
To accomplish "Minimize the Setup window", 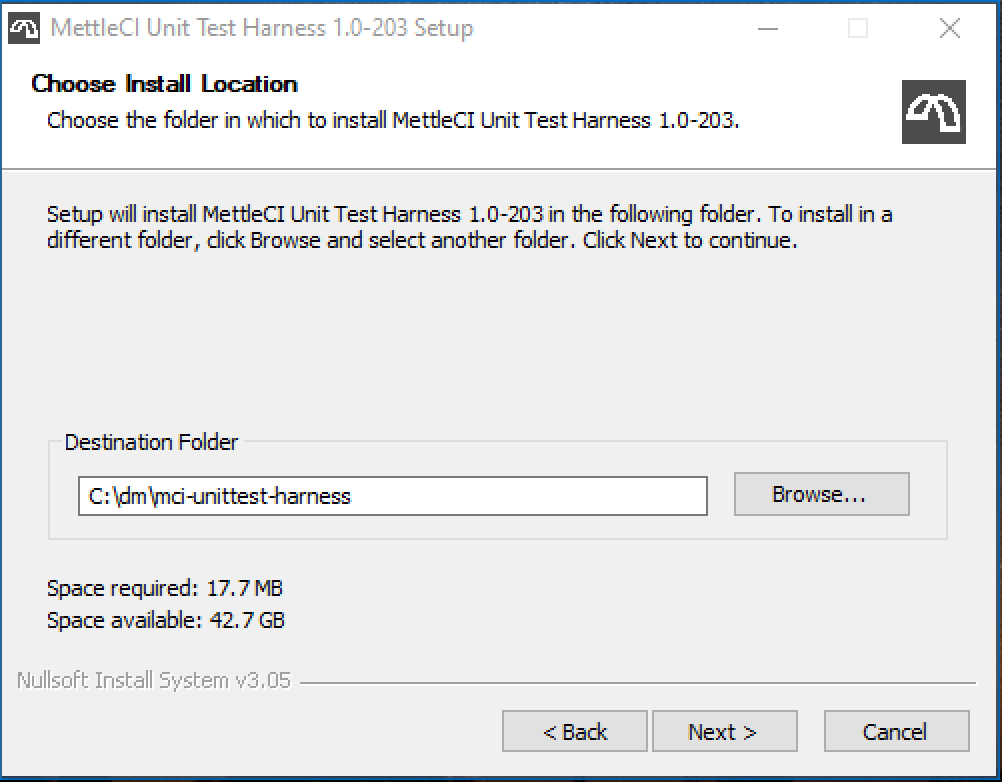I will pyautogui.click(x=765, y=28).
